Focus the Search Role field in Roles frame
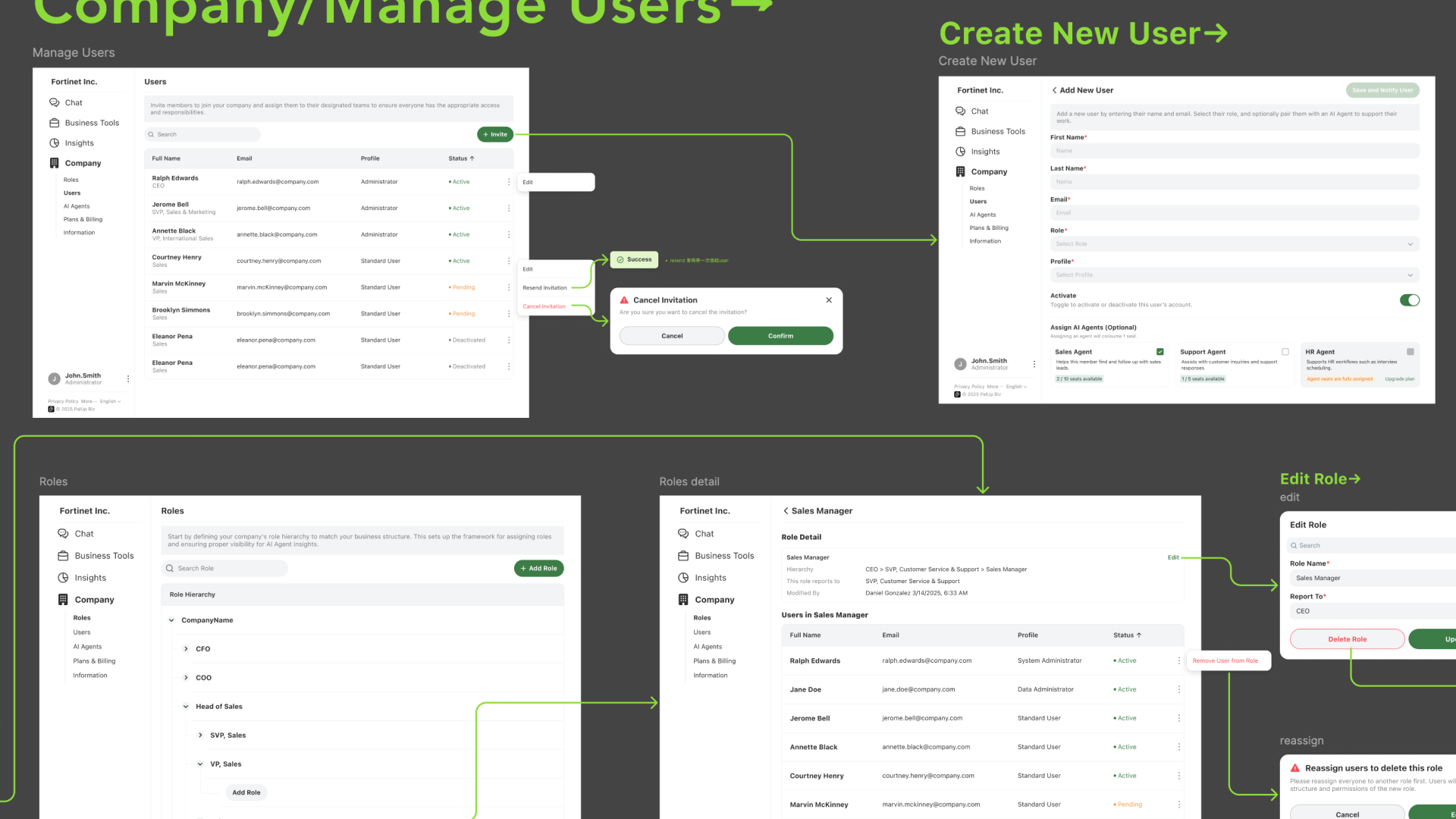The image size is (1456, 819). (x=224, y=568)
